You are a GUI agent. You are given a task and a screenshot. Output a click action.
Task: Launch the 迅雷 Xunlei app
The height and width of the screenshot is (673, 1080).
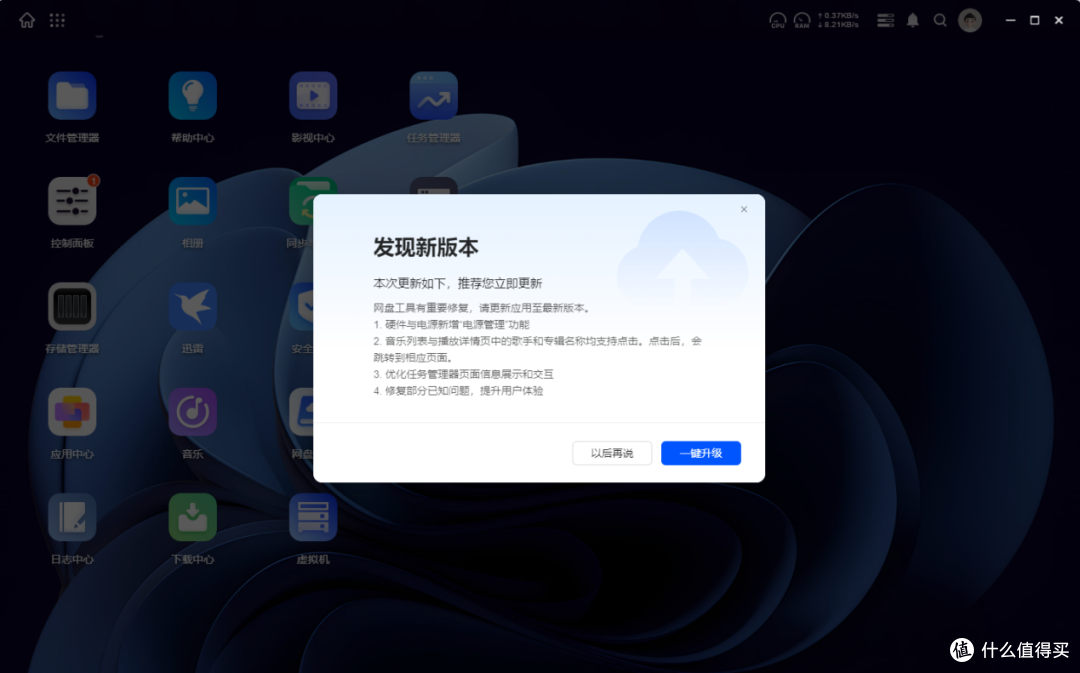pos(193,307)
